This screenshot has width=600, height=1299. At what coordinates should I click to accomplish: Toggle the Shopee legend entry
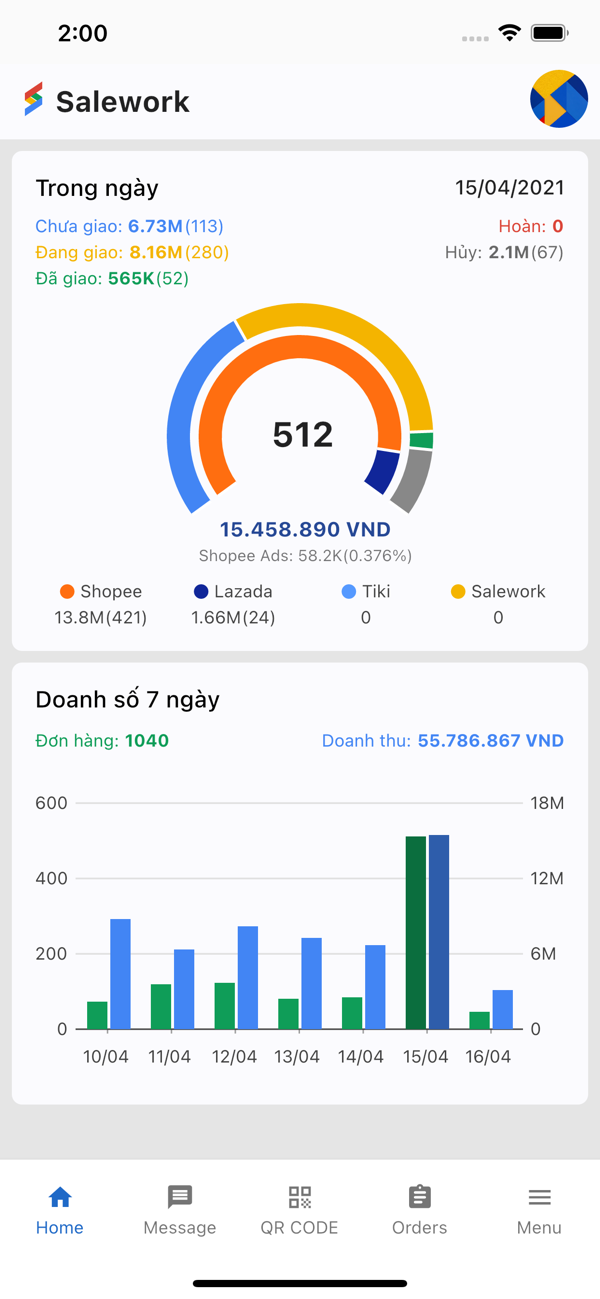pyautogui.click(x=104, y=591)
